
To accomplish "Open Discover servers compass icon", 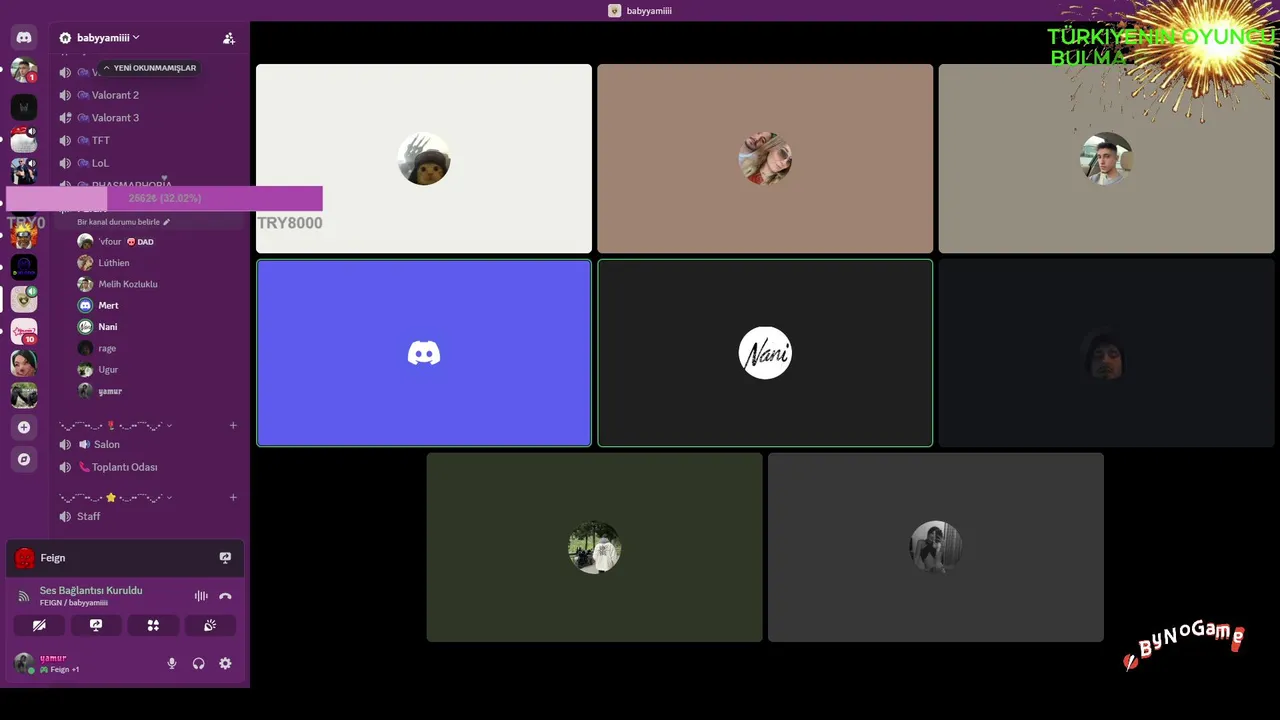I will 24,459.
